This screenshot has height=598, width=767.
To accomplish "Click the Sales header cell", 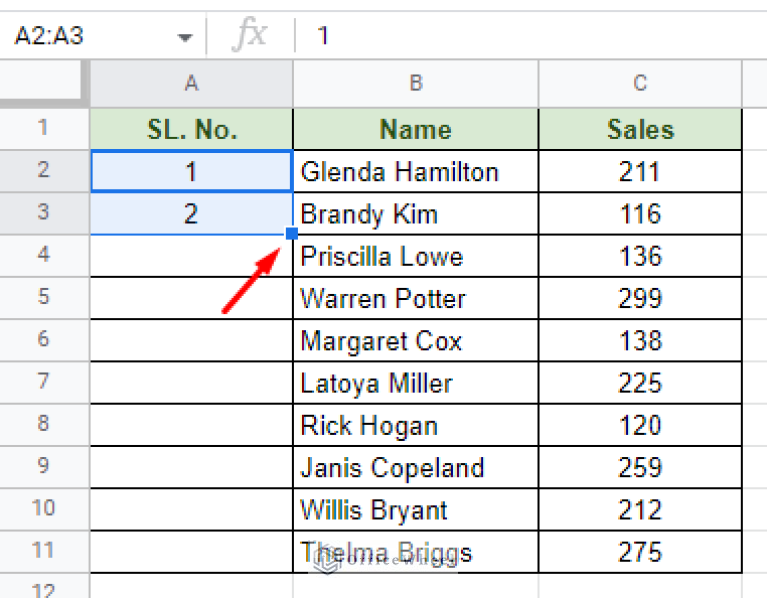I will click(x=640, y=129).
